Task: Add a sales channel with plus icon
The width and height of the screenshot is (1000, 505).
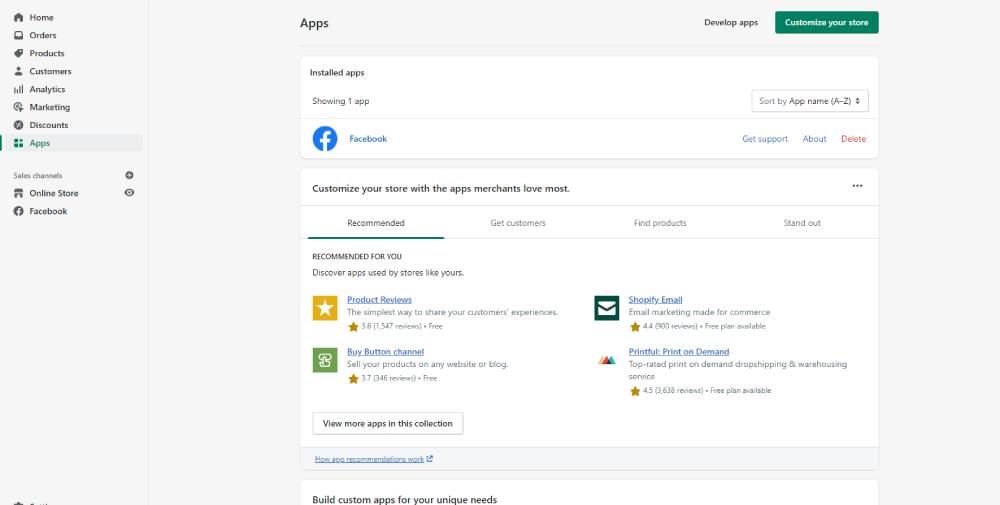Action: 129,175
